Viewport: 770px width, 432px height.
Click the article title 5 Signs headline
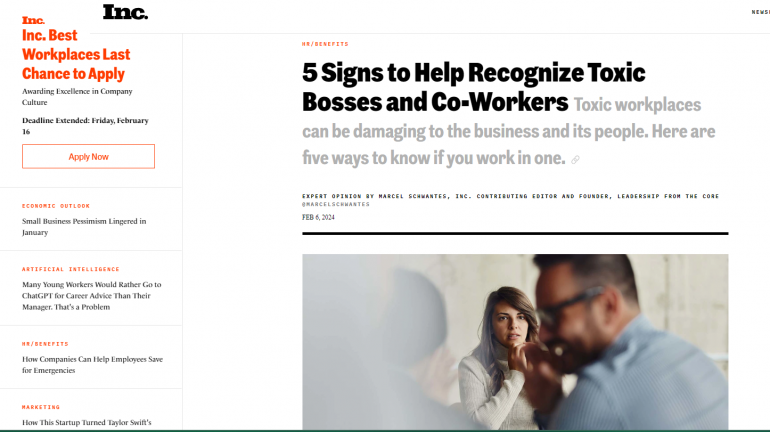pyautogui.click(x=473, y=87)
